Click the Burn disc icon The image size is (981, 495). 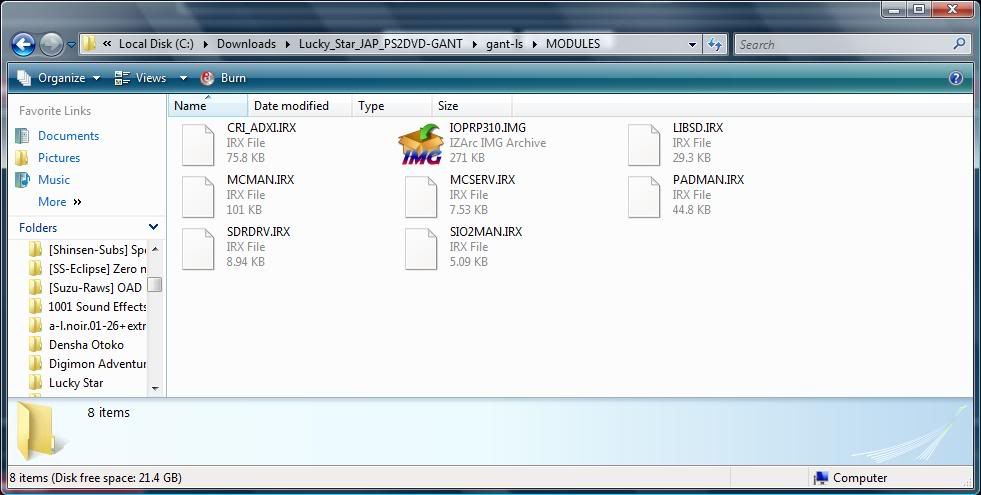pyautogui.click(x=207, y=78)
